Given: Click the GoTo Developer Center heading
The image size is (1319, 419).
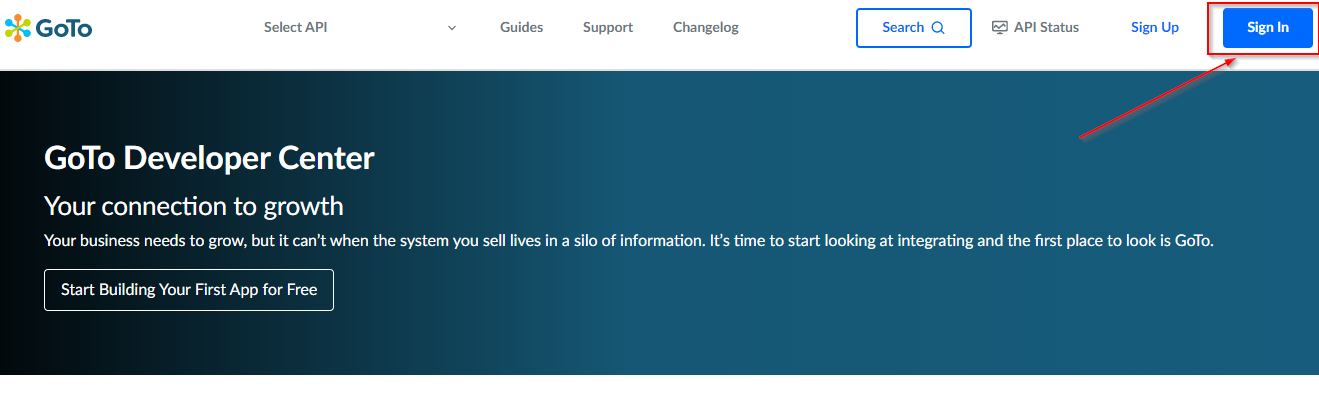Looking at the screenshot, I should (x=209, y=158).
